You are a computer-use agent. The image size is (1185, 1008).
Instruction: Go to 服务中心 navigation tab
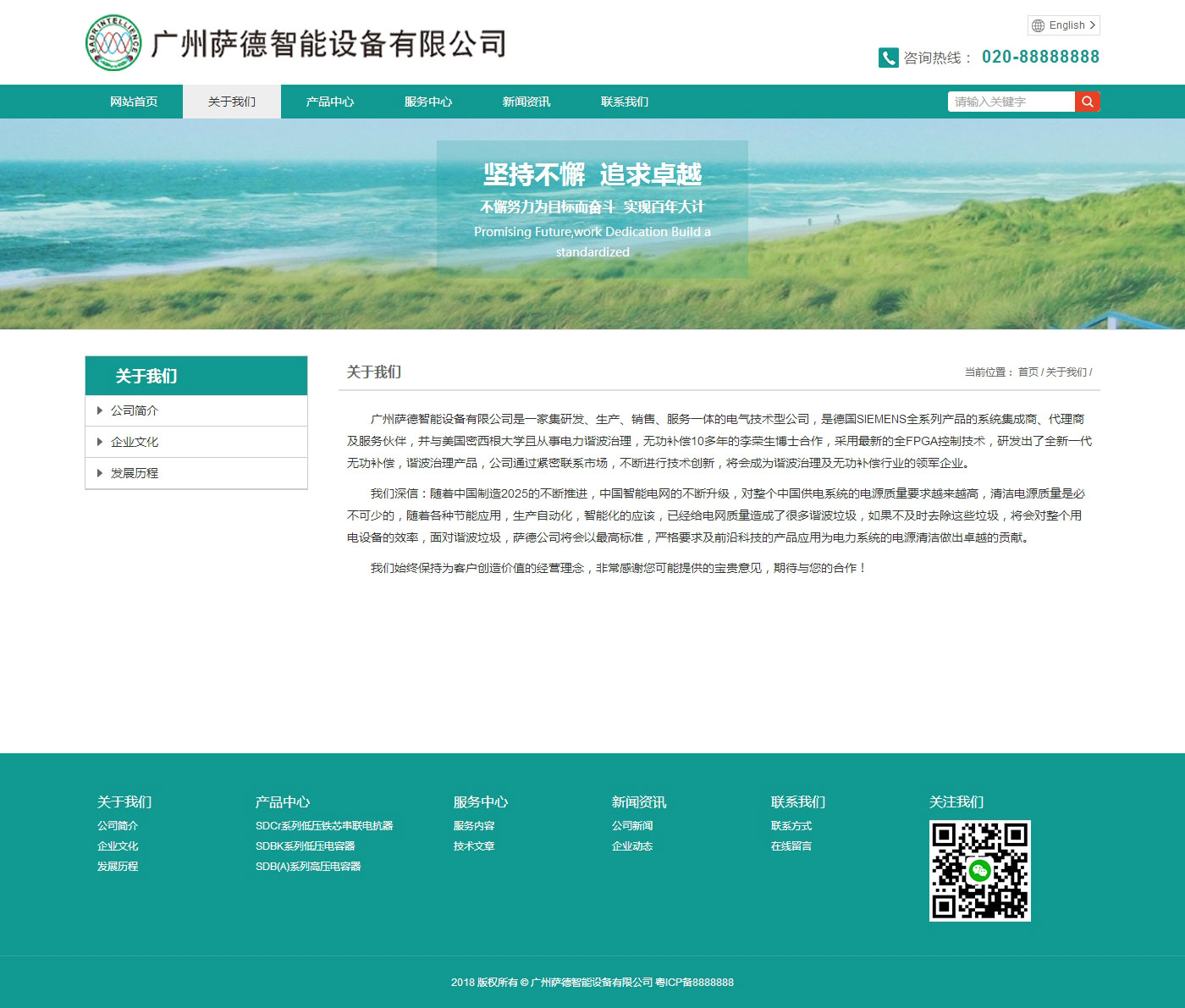(x=428, y=102)
